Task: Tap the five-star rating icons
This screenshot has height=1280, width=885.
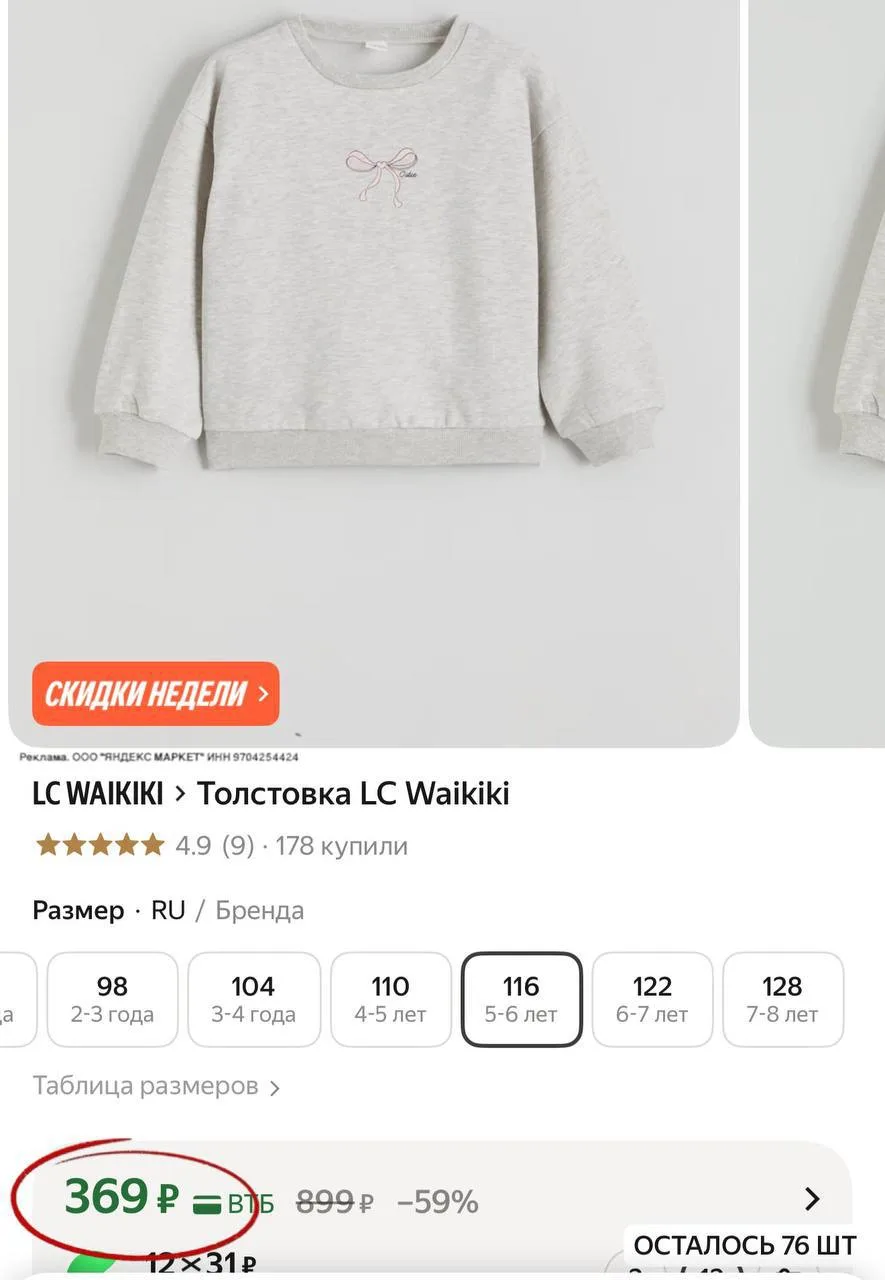Action: (x=99, y=846)
